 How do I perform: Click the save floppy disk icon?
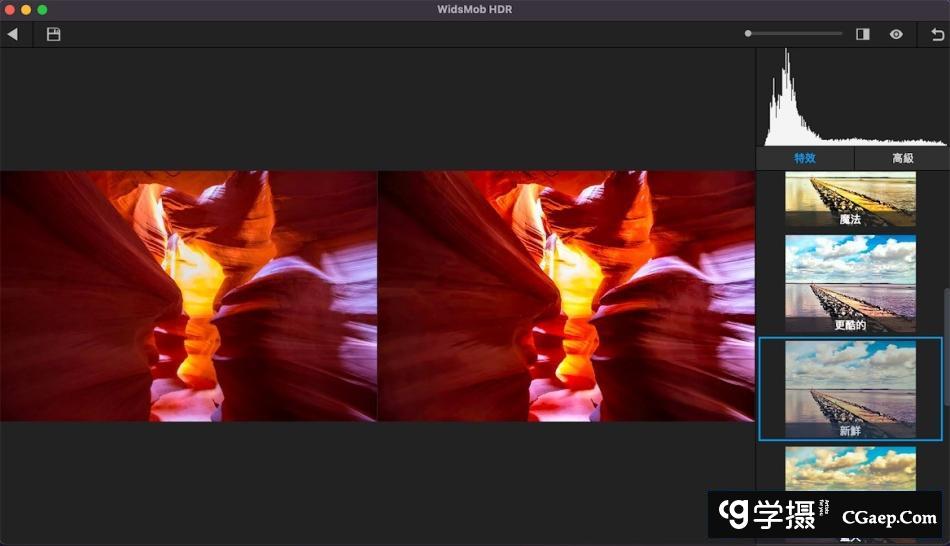pyautogui.click(x=54, y=34)
